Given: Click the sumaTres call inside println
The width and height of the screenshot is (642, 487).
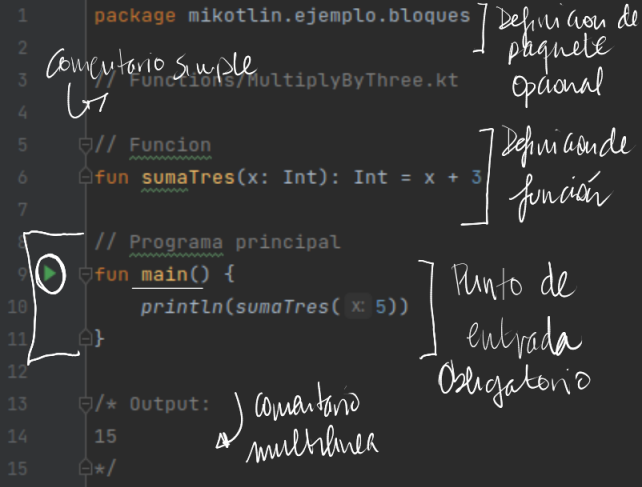Looking at the screenshot, I should [282, 307].
